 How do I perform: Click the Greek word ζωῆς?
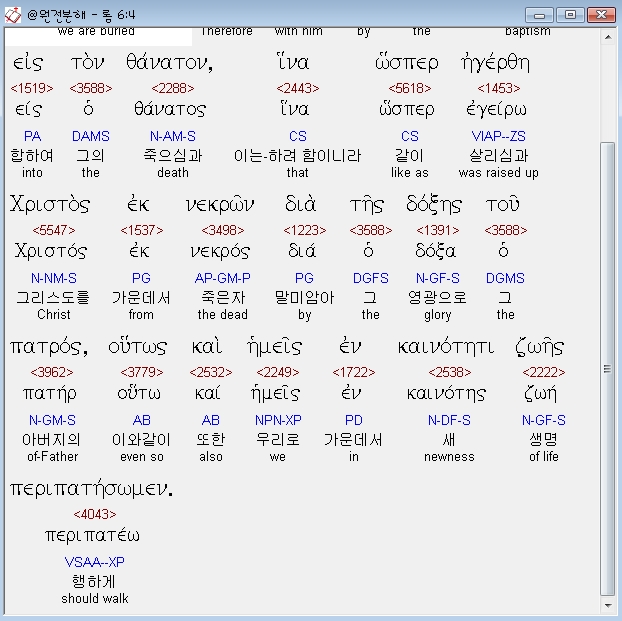539,347
